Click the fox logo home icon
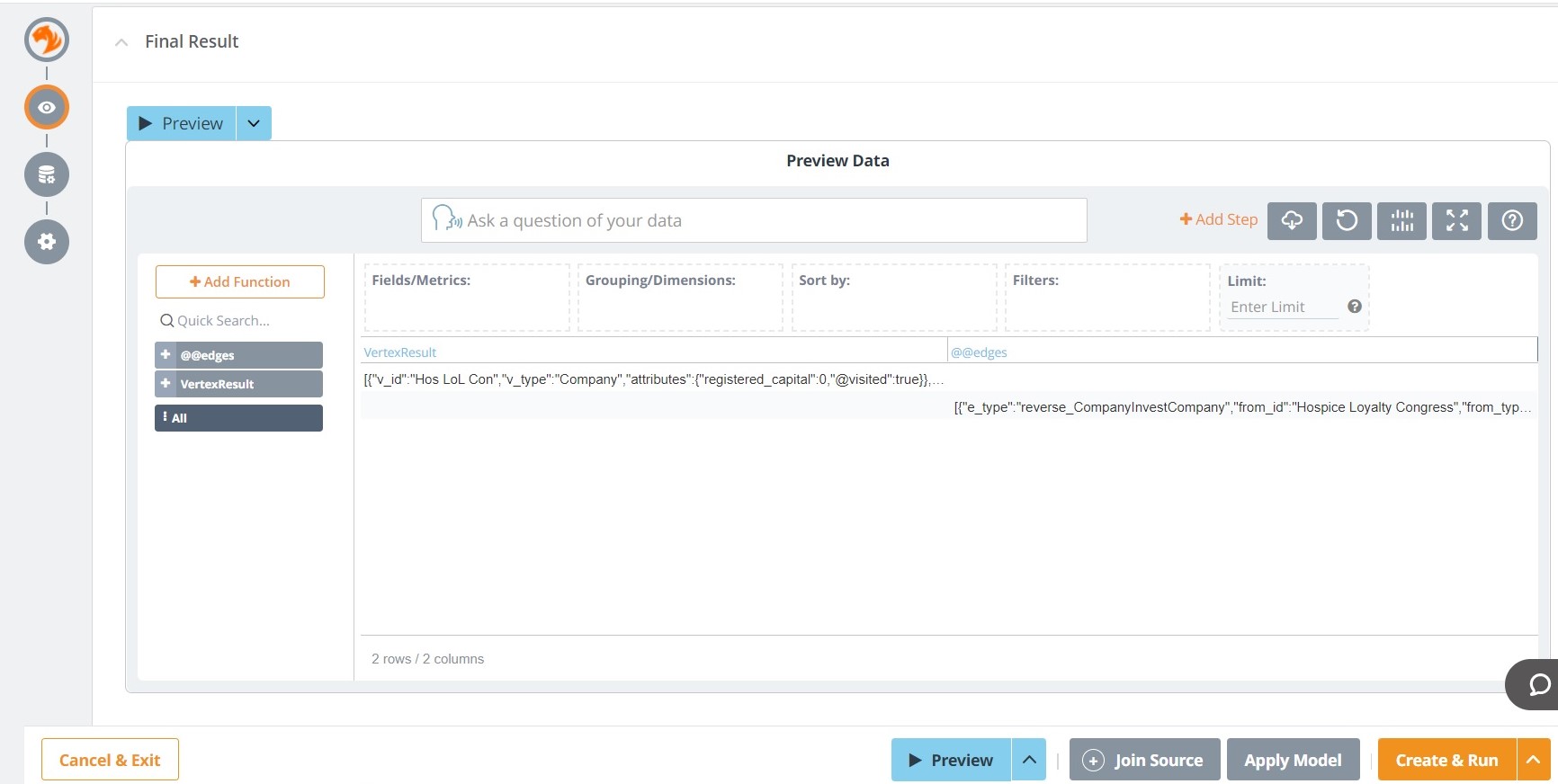 pyautogui.click(x=47, y=40)
